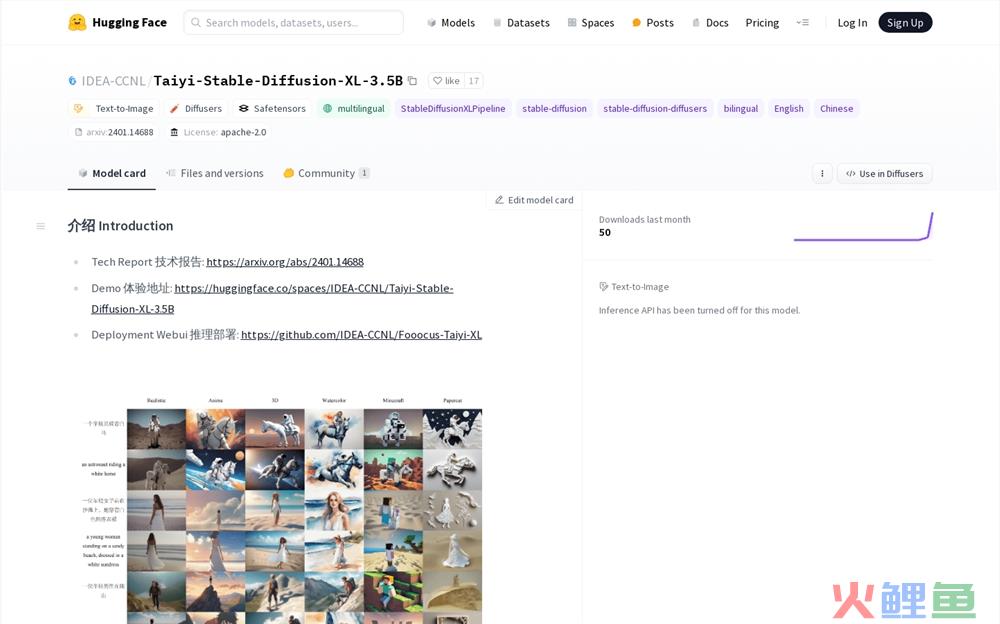The height and width of the screenshot is (624, 1000).
Task: Click the stable-diffusion-diffusers tag
Action: pos(655,108)
